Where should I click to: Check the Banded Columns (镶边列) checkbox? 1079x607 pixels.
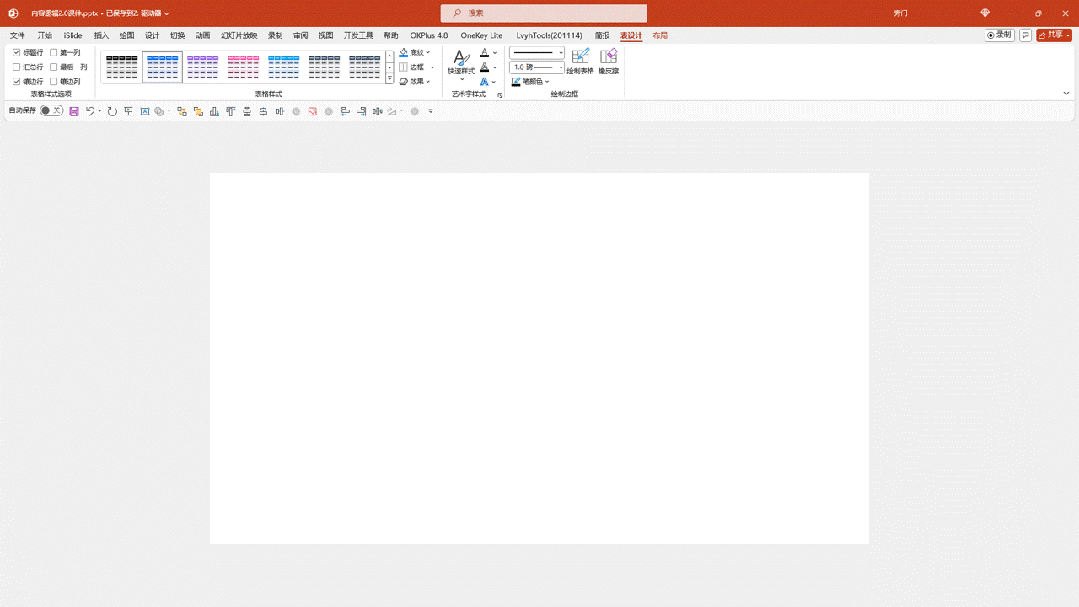[54, 81]
